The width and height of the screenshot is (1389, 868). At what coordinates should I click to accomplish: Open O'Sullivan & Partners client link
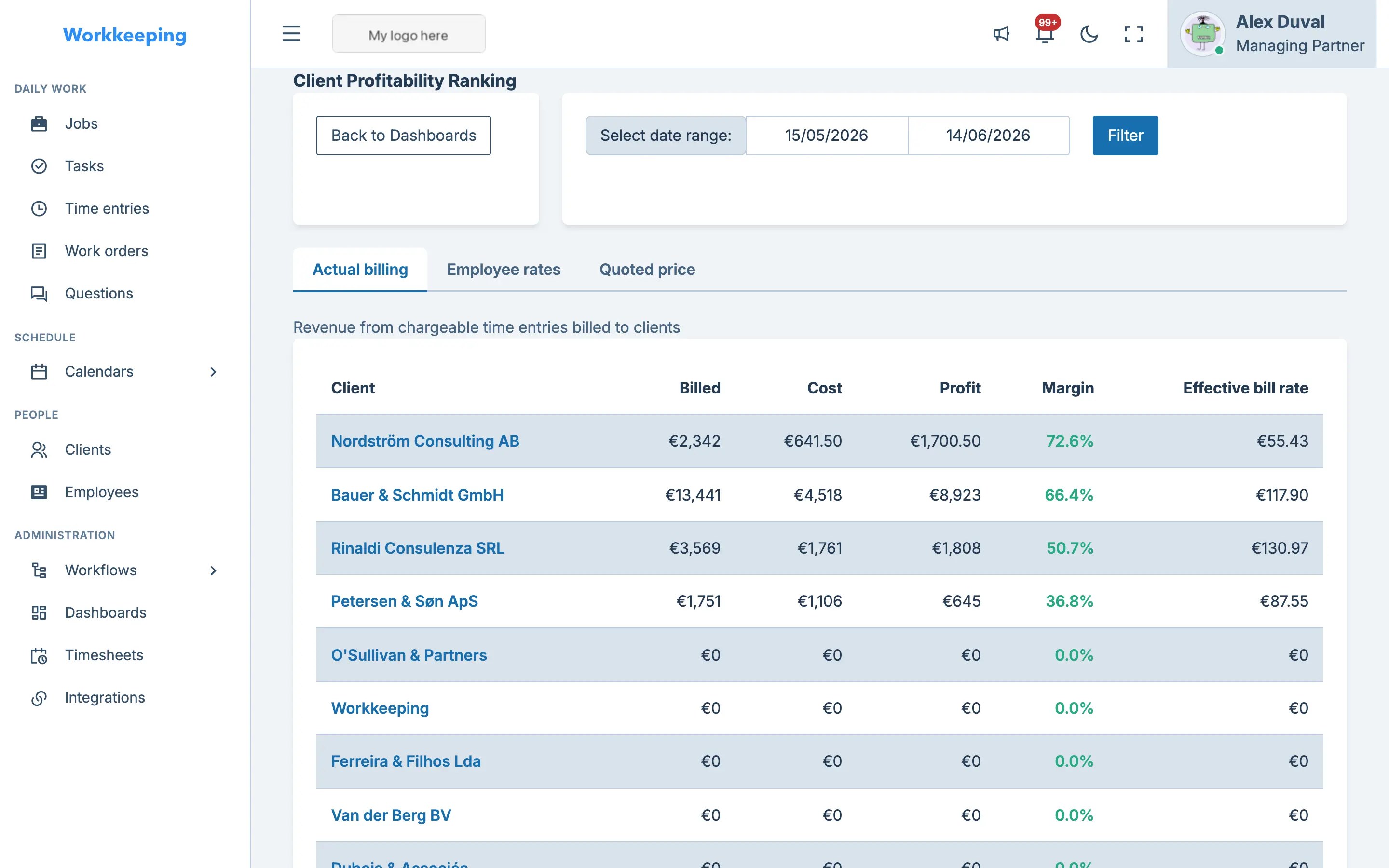coord(409,655)
